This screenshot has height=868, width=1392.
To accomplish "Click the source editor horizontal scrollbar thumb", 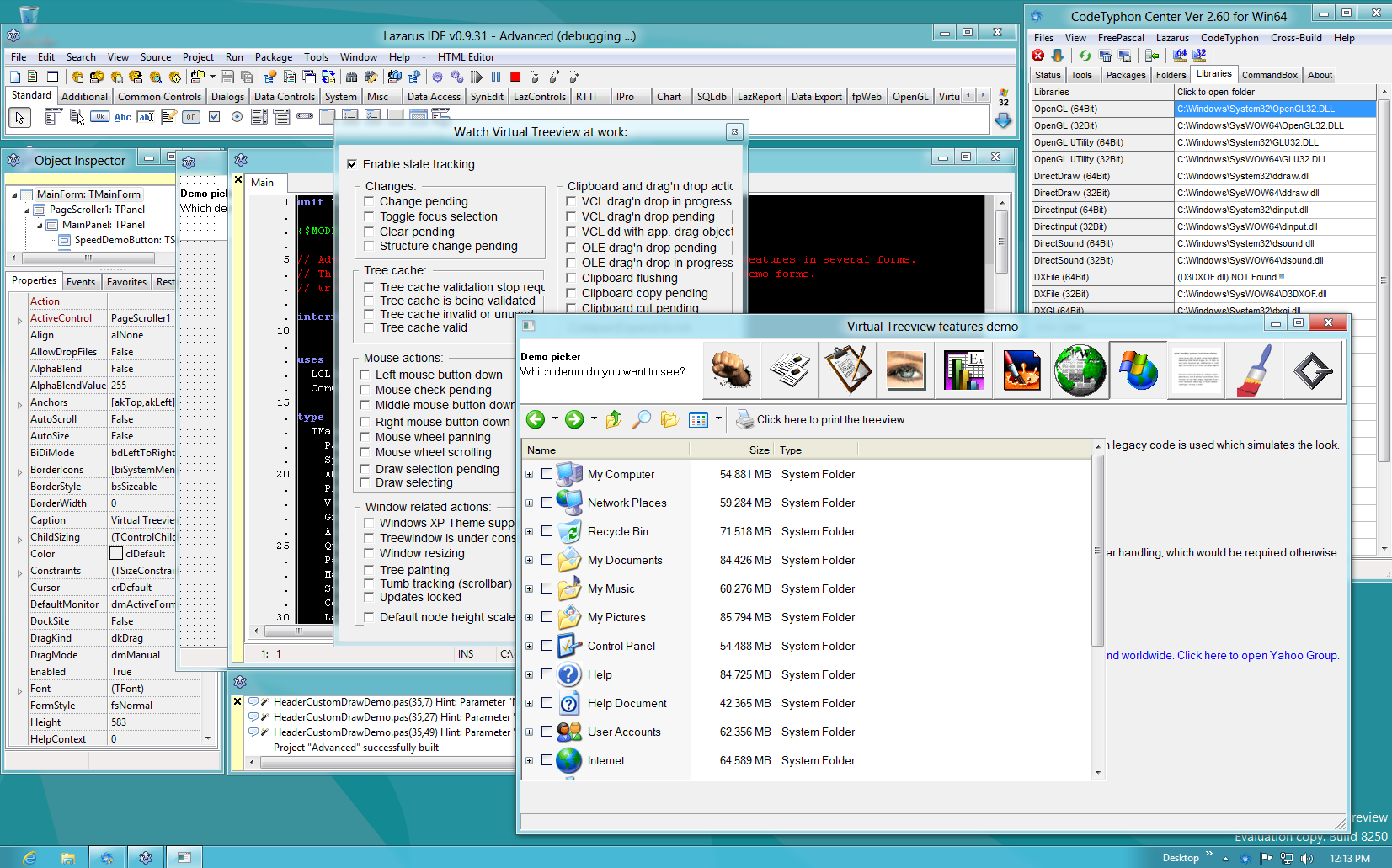I will coord(298,631).
